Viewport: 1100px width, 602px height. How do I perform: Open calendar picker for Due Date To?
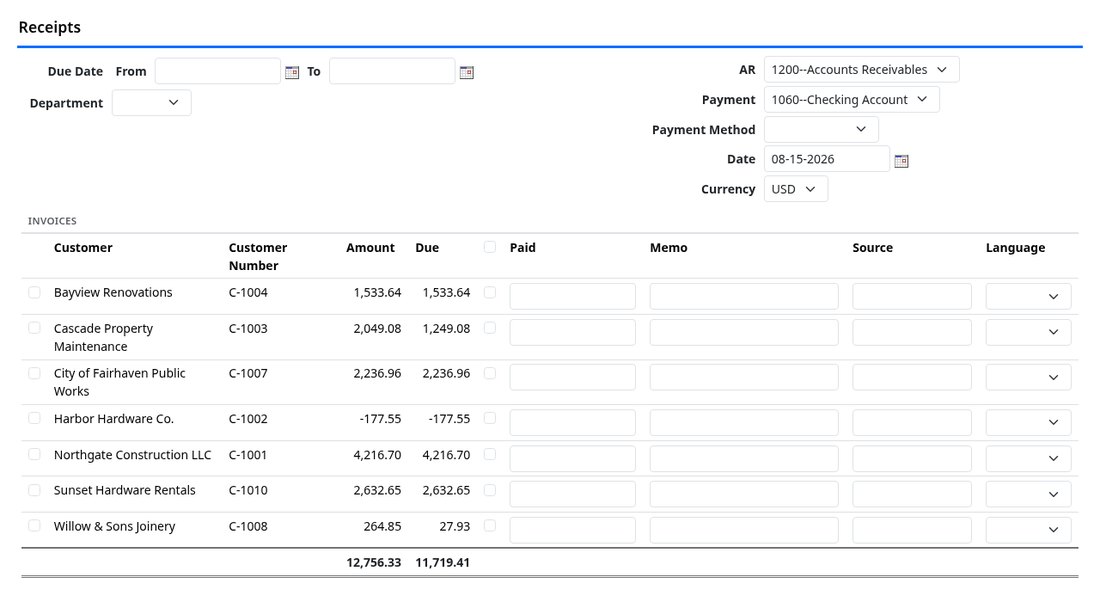click(x=467, y=72)
